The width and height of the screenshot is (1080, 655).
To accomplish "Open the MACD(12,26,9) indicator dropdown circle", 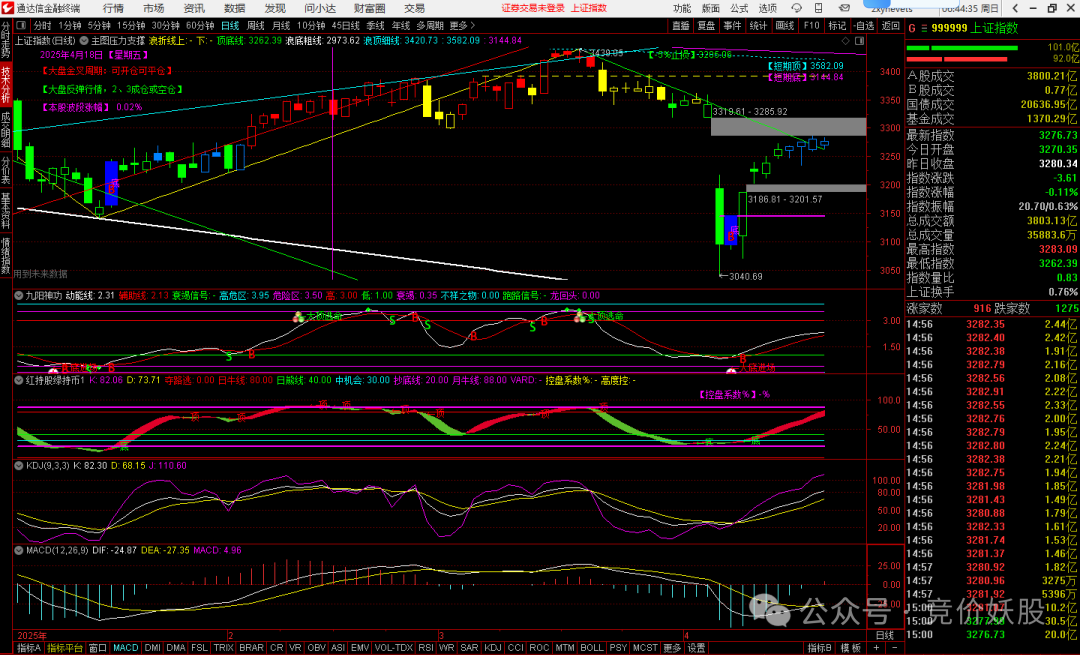I will coord(19,550).
